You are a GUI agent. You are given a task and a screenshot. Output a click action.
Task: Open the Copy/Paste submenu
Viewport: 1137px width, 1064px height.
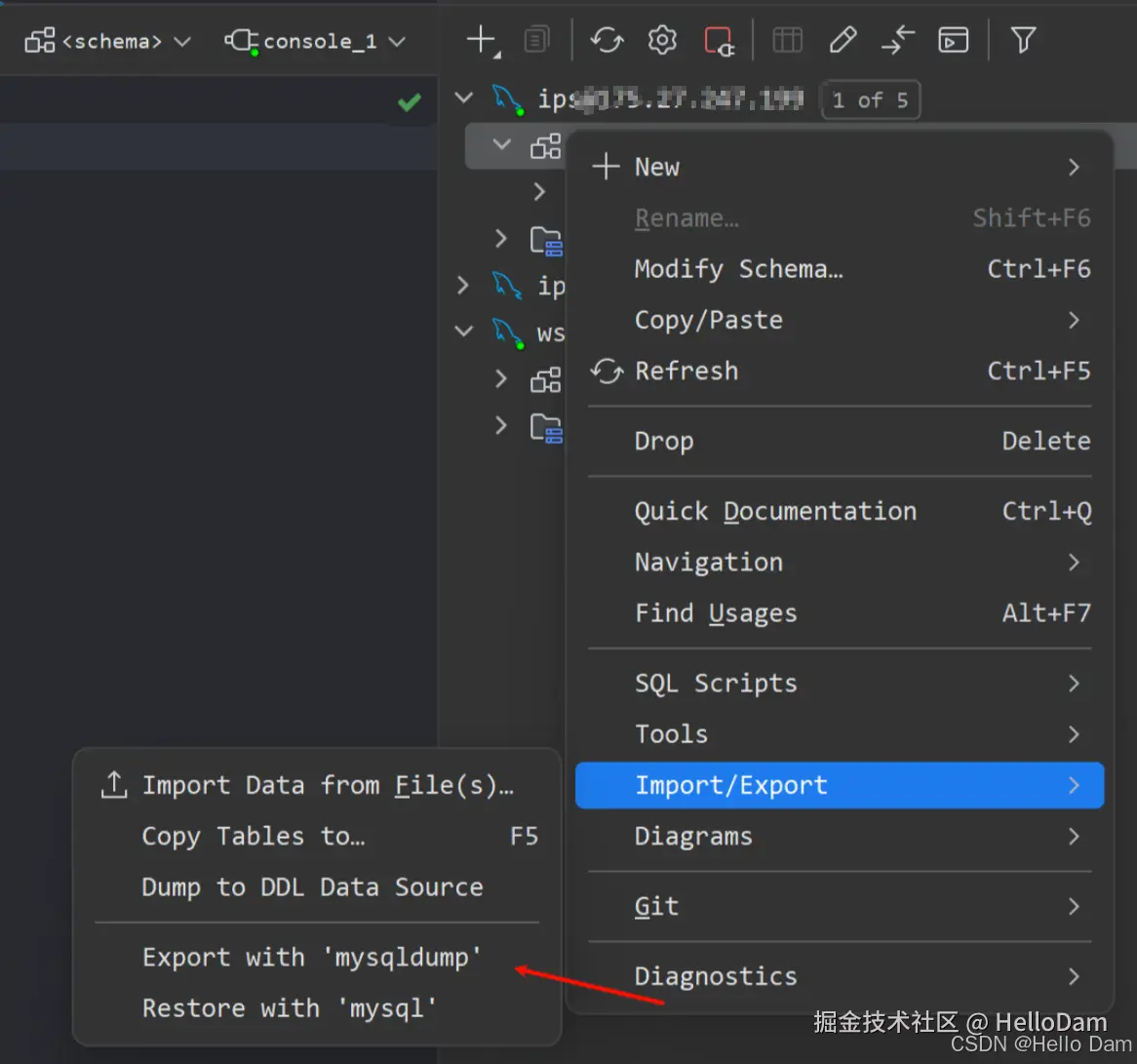coord(839,320)
